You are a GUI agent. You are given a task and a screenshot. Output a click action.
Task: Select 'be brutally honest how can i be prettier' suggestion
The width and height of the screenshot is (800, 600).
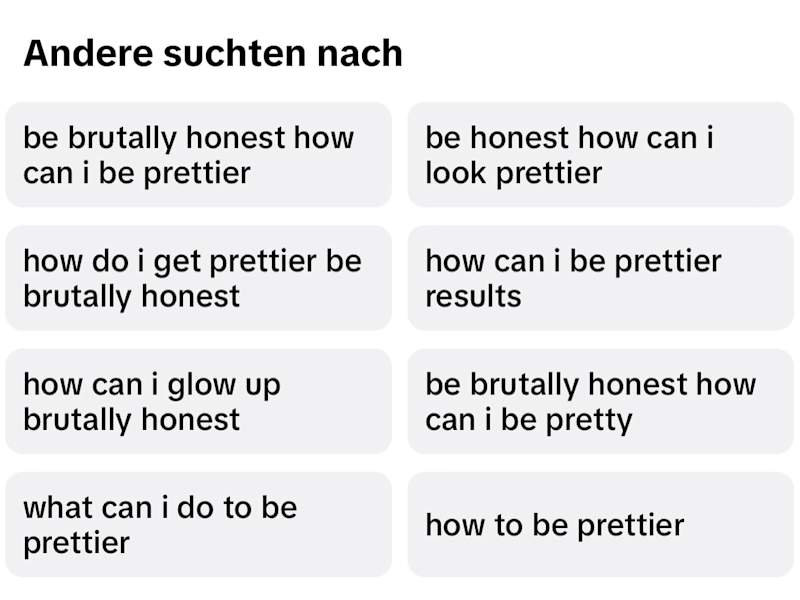198,155
